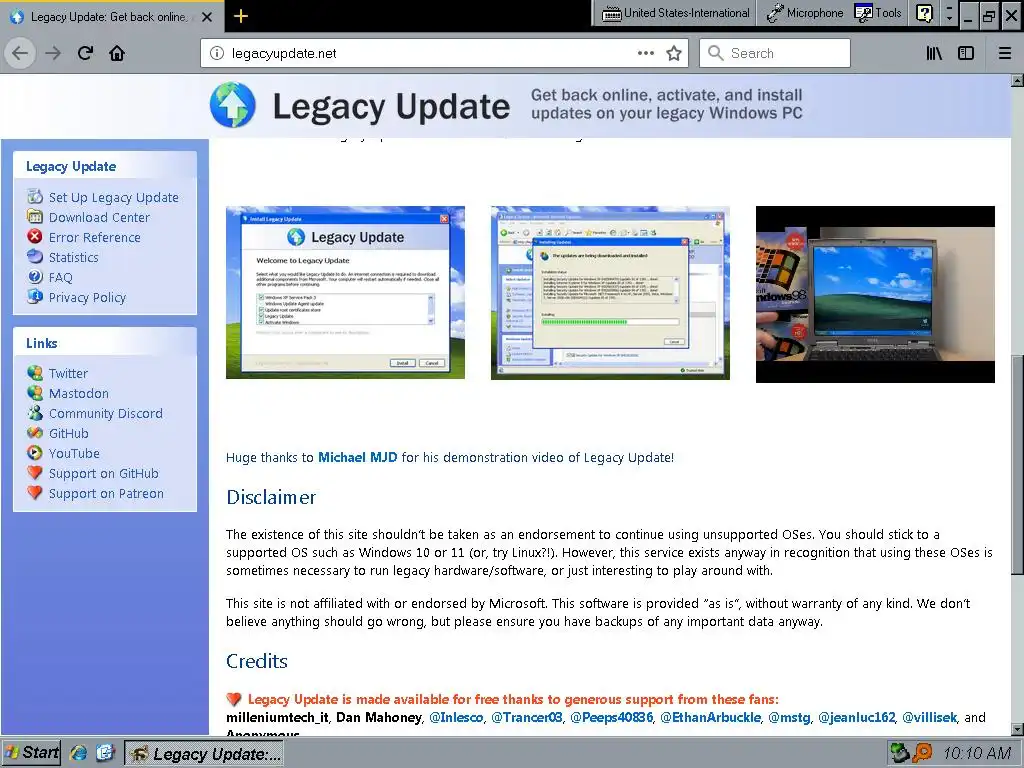Viewport: 1024px width, 768px height.
Task: Reload the current page
Action: pyautogui.click(x=85, y=53)
